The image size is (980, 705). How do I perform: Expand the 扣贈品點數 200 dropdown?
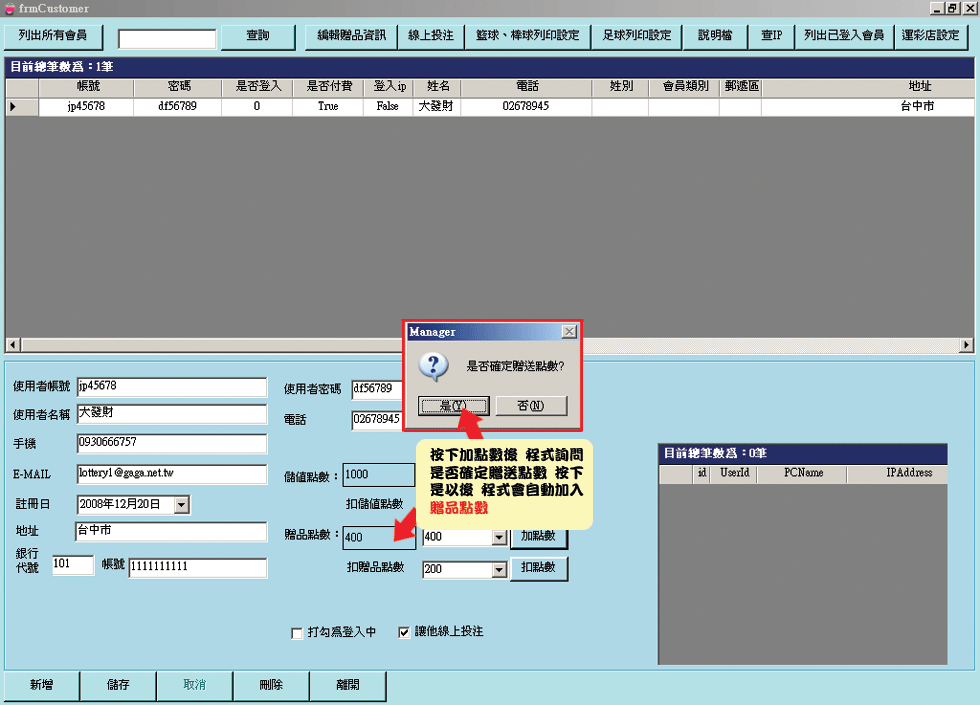point(499,570)
